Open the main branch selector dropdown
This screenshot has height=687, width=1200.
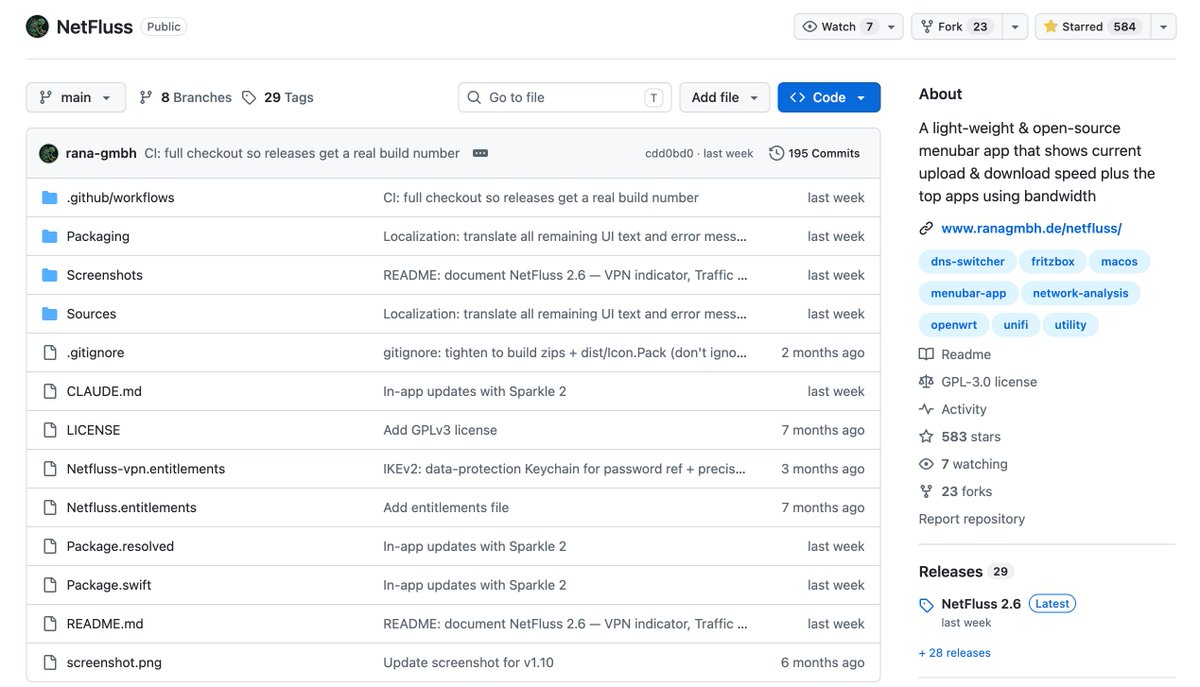[x=76, y=97]
